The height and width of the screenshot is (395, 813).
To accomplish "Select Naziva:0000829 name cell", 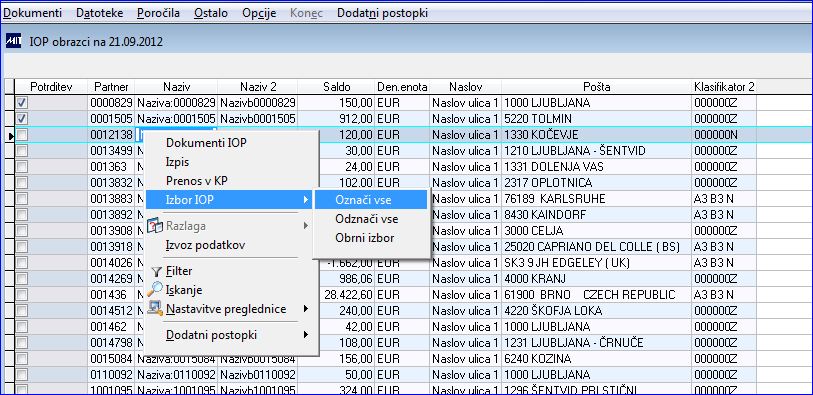I will 176,103.
